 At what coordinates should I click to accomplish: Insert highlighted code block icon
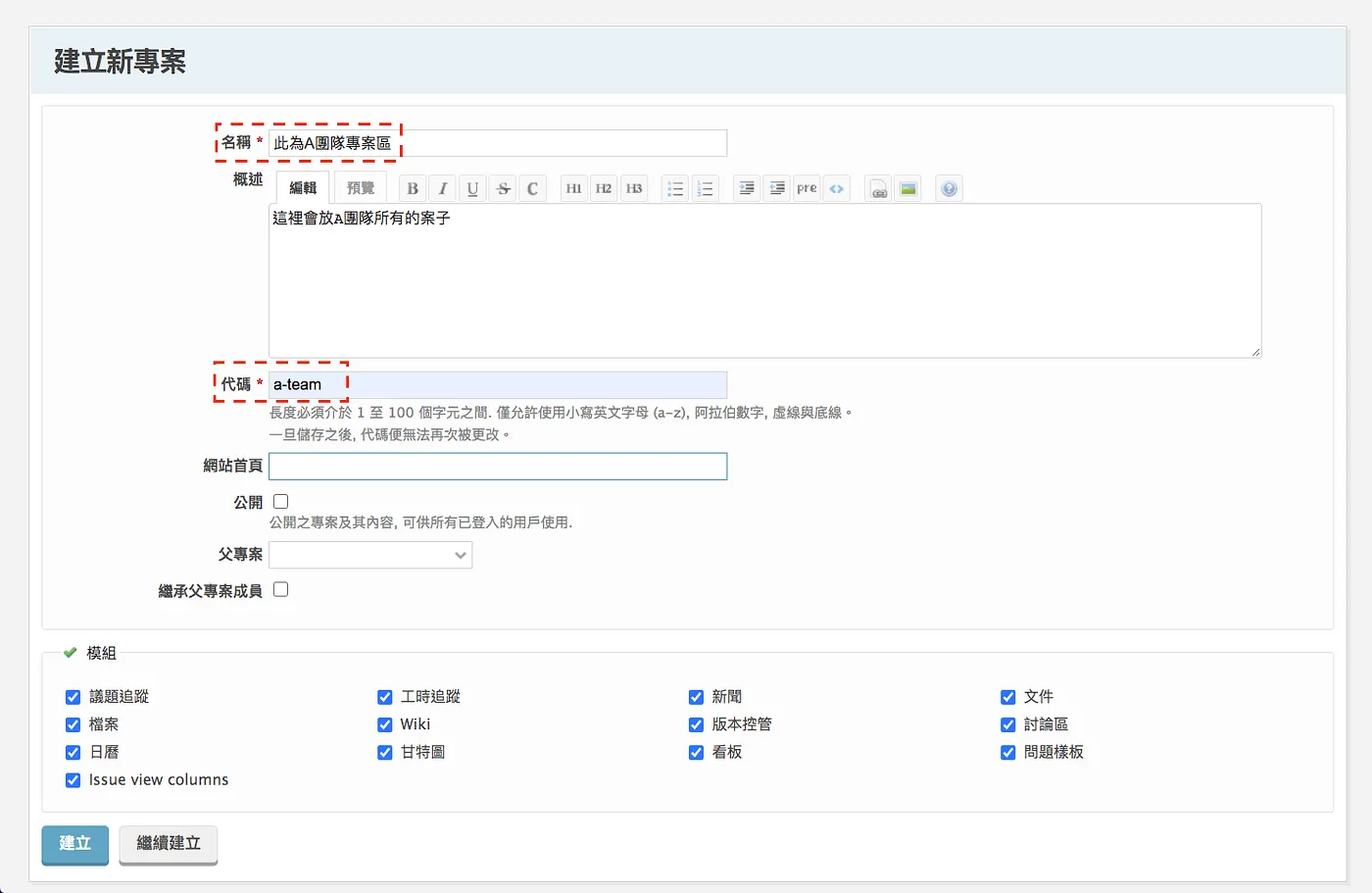[x=837, y=188]
